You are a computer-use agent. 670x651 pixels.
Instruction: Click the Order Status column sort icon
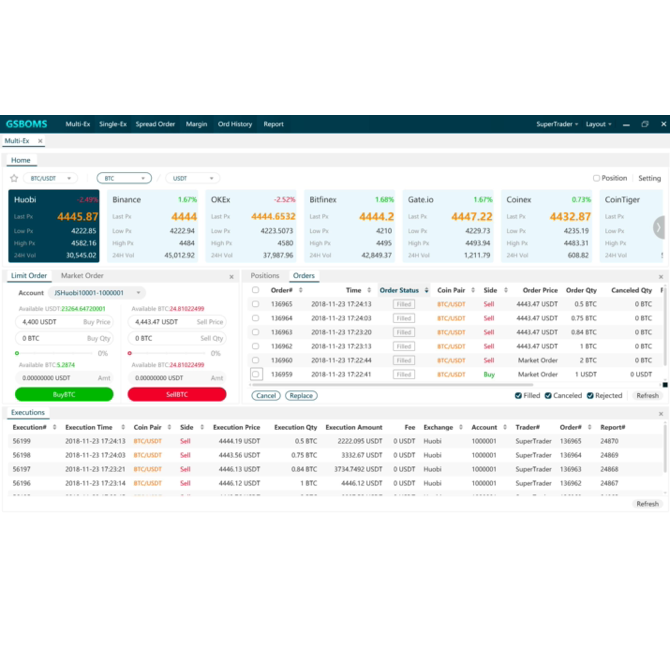coord(427,291)
